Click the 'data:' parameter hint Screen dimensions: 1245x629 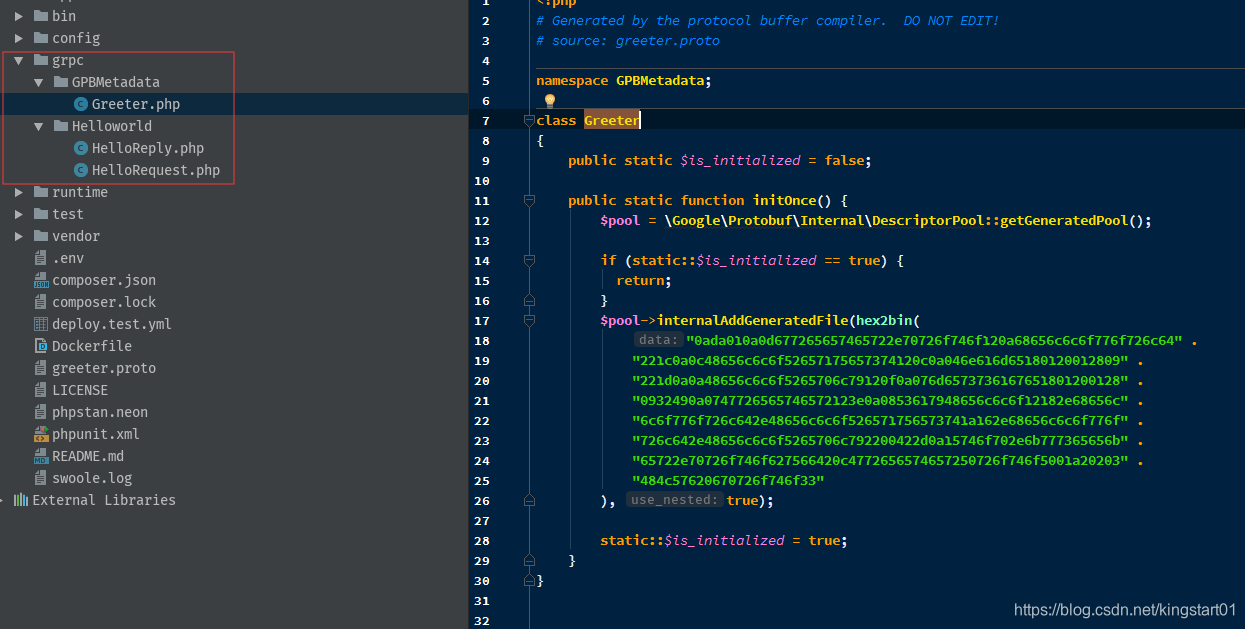pos(658,340)
